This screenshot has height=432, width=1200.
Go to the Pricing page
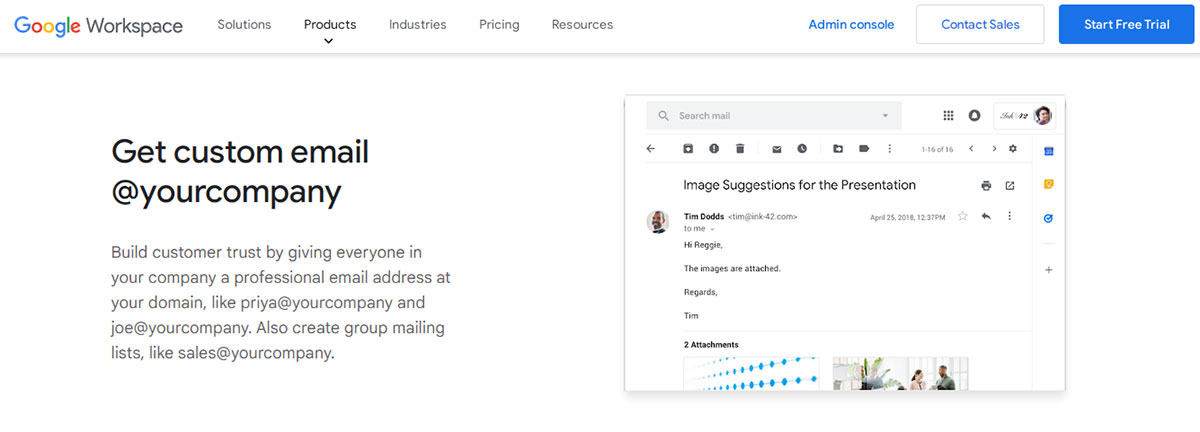click(499, 24)
